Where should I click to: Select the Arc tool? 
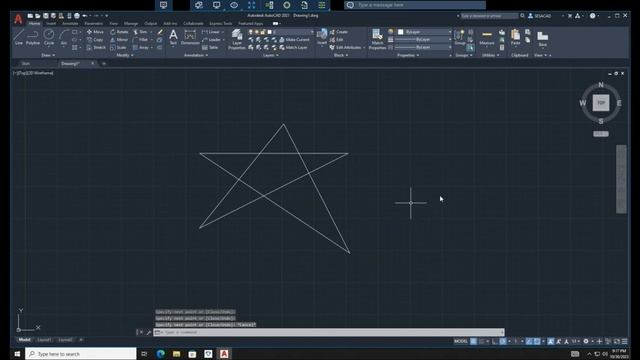coord(64,37)
